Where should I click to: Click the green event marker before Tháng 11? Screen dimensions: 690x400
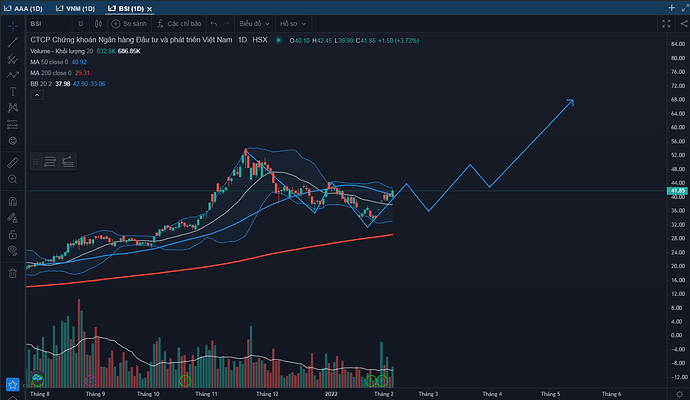pos(185,381)
